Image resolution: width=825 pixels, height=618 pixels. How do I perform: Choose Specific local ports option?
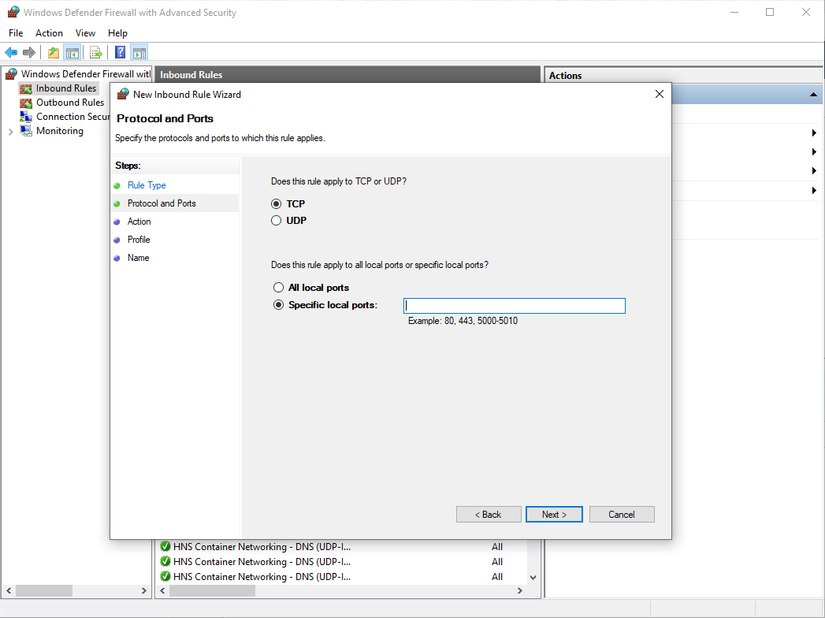click(x=278, y=305)
